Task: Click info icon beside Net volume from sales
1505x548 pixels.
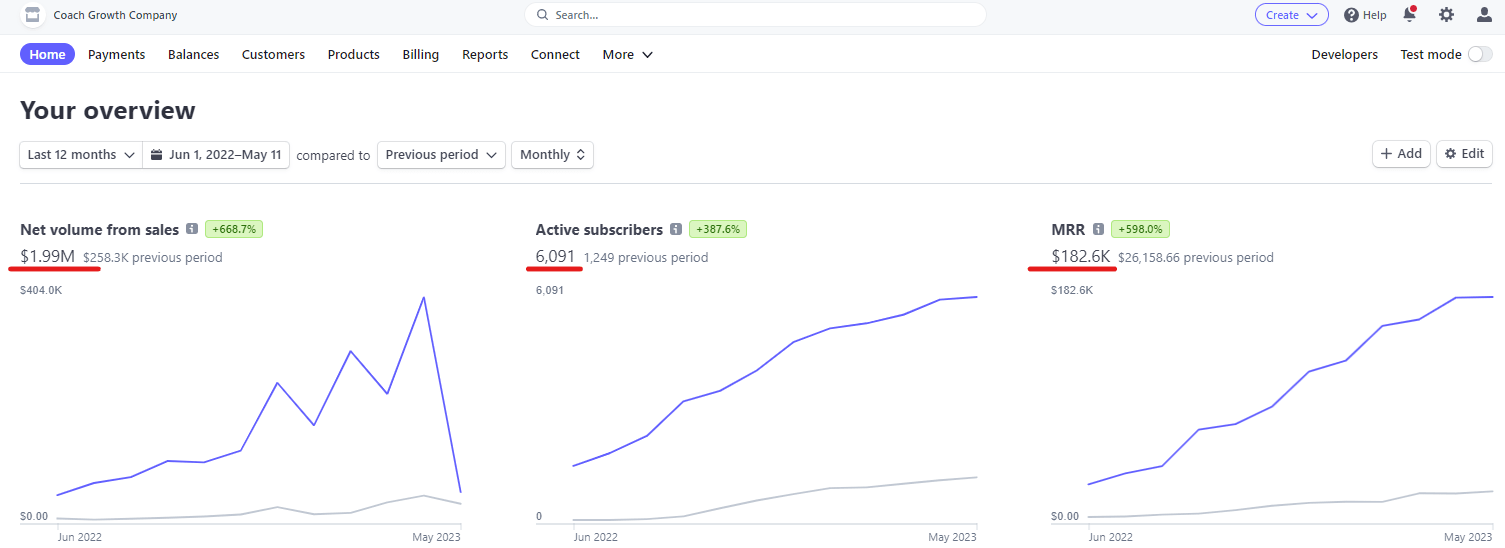Action: point(192,230)
